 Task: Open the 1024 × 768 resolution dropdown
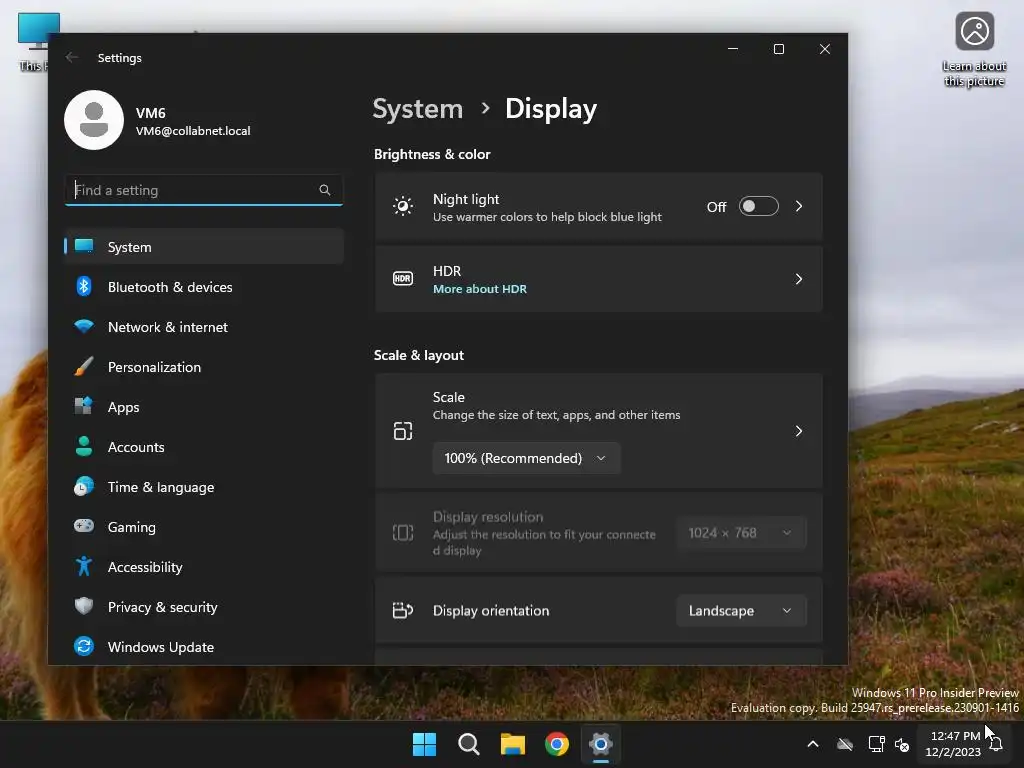tap(741, 533)
